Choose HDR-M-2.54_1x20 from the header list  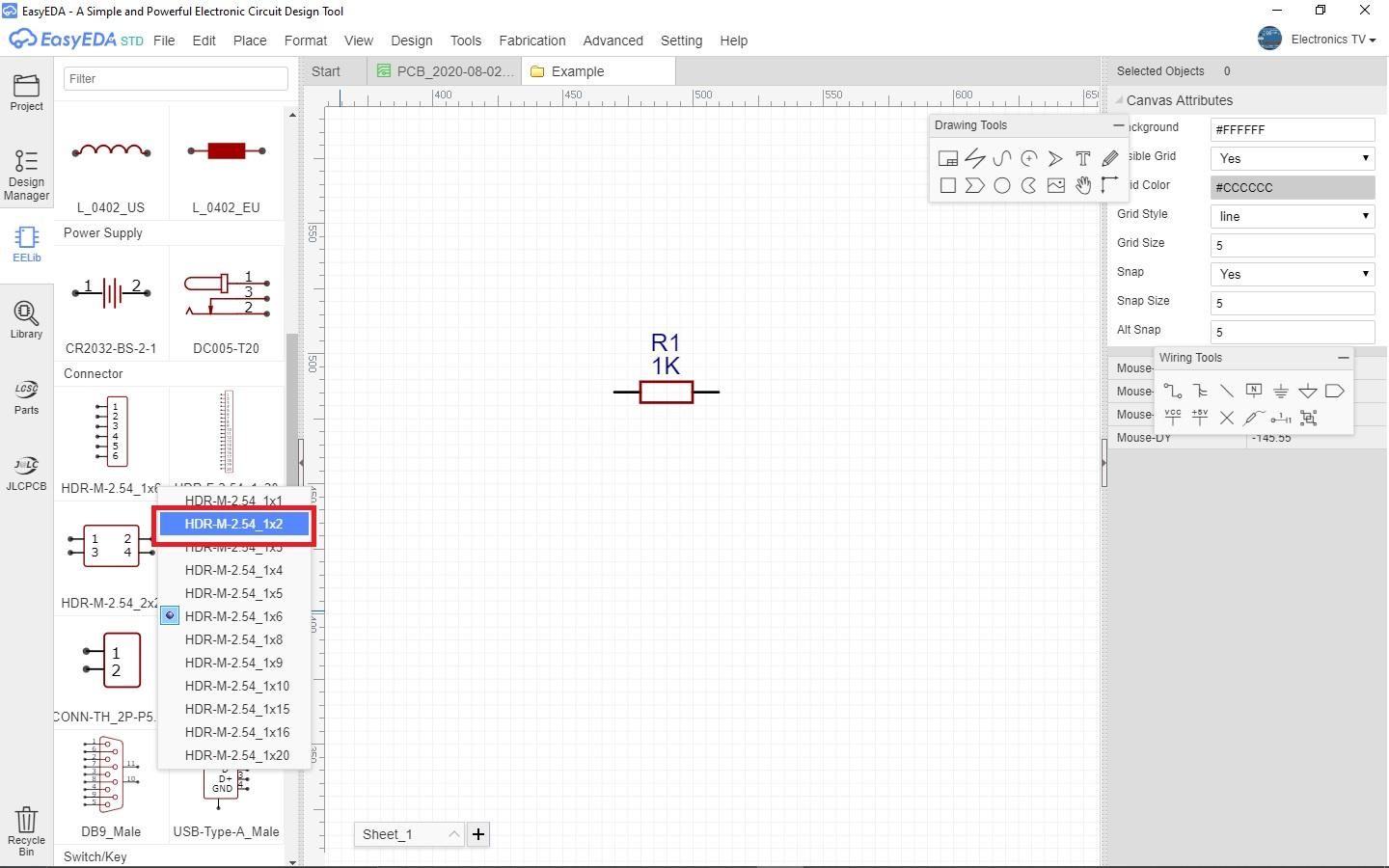[237, 755]
